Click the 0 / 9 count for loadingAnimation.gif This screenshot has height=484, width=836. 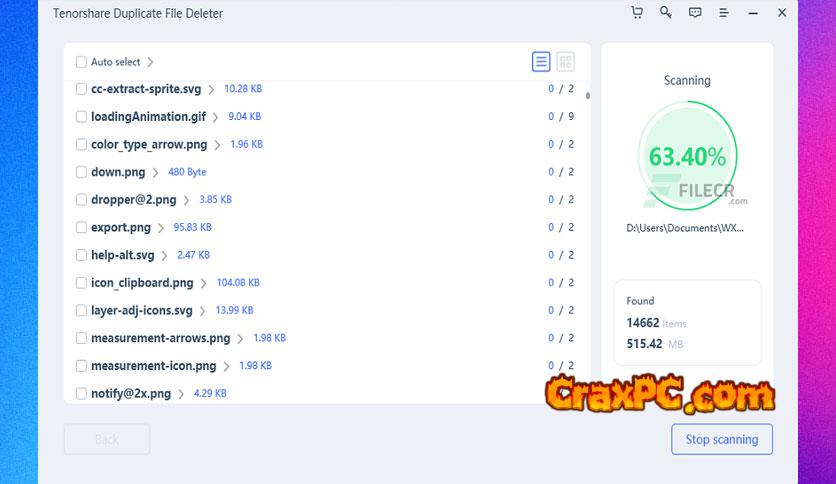[x=561, y=116]
